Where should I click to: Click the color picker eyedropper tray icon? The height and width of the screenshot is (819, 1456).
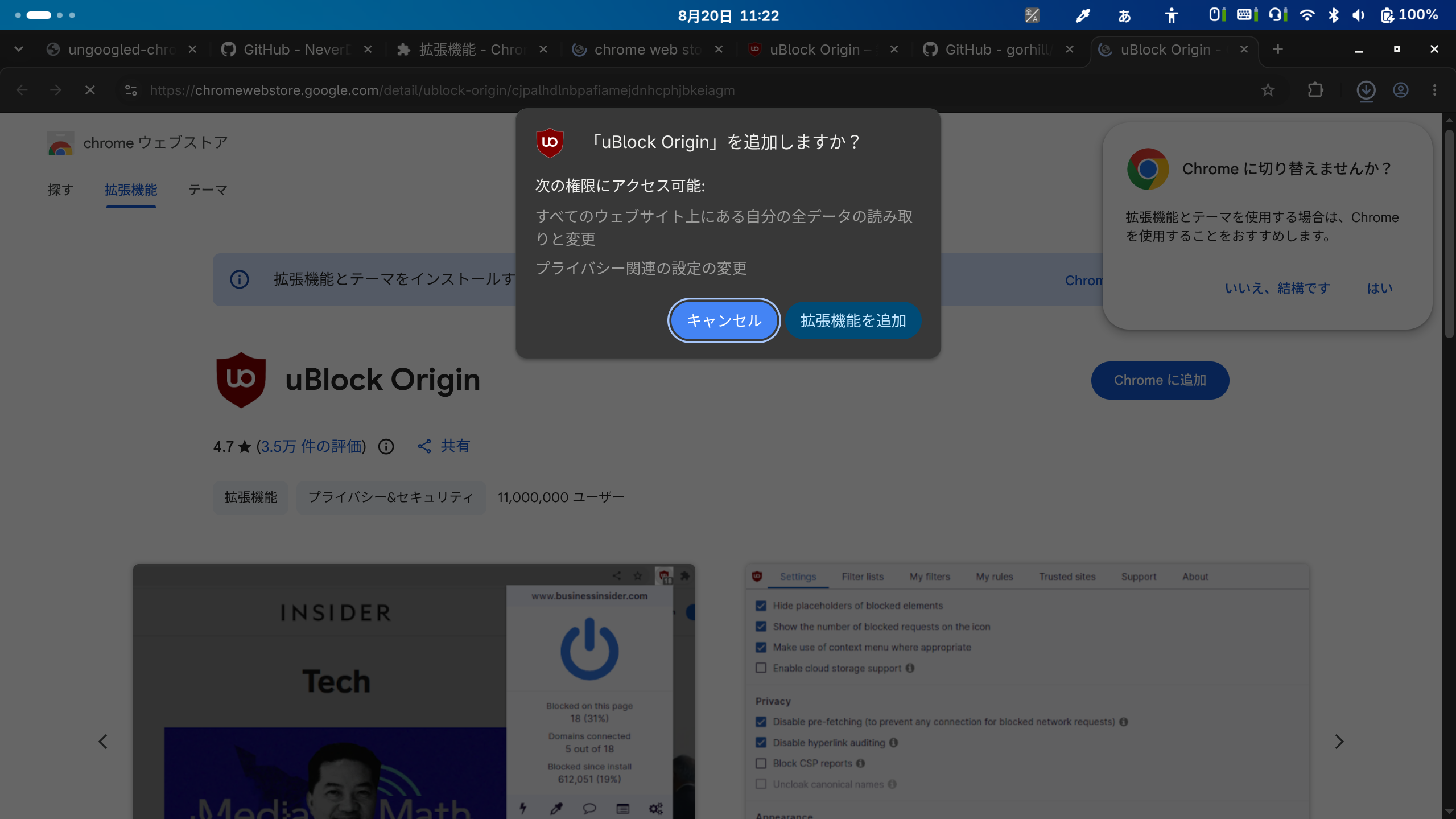[x=1083, y=15]
